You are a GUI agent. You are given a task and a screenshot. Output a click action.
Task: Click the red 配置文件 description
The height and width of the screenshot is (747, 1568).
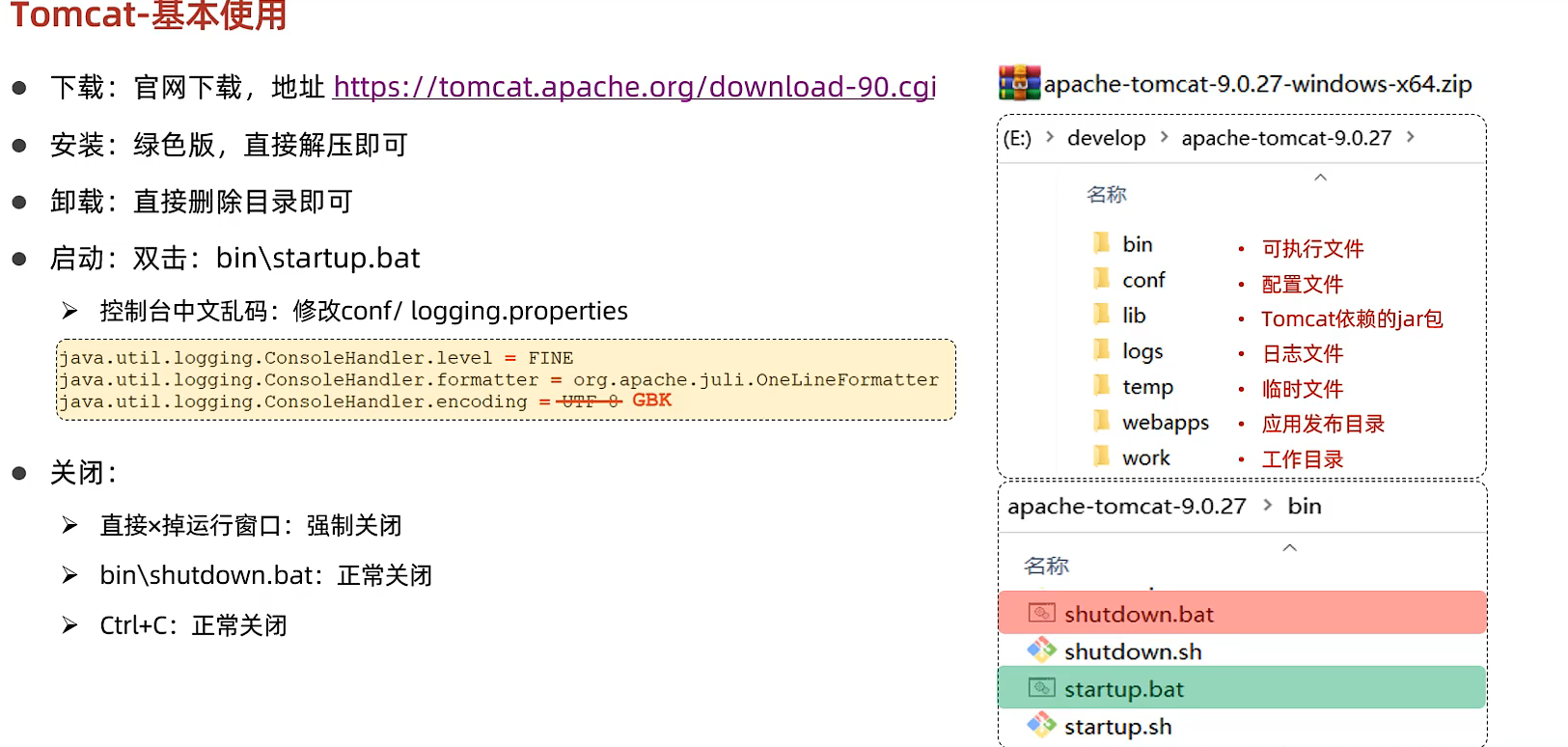[1303, 284]
